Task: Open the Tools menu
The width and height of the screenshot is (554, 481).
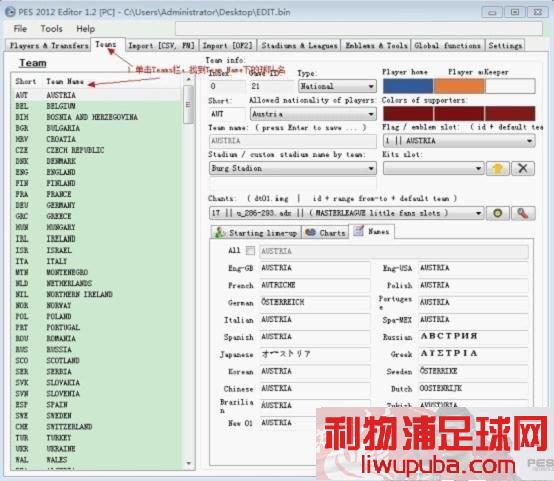Action: point(52,29)
